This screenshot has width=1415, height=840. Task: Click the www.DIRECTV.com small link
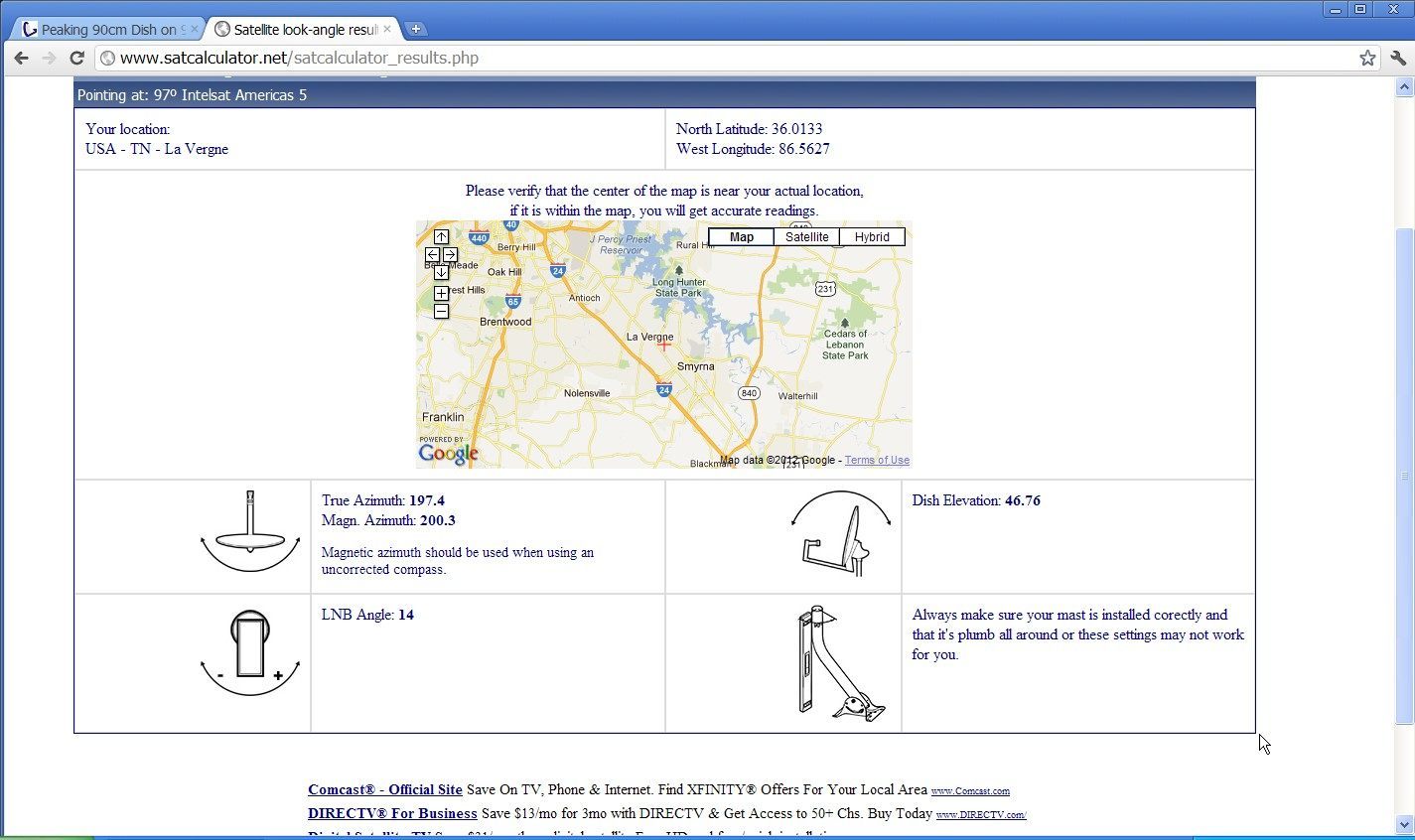tap(981, 815)
